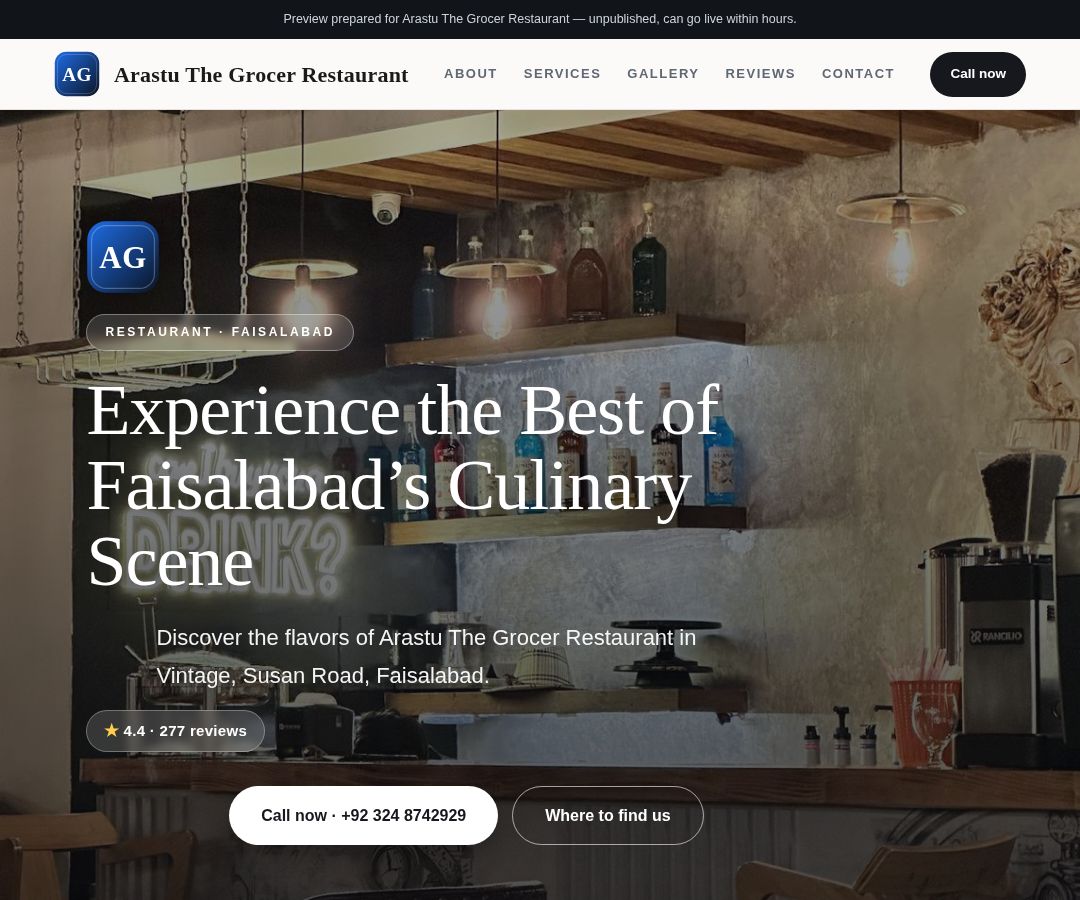Open the Arastu The Grocer Restaurant title link
The width and height of the screenshot is (1080, 900).
coord(261,74)
